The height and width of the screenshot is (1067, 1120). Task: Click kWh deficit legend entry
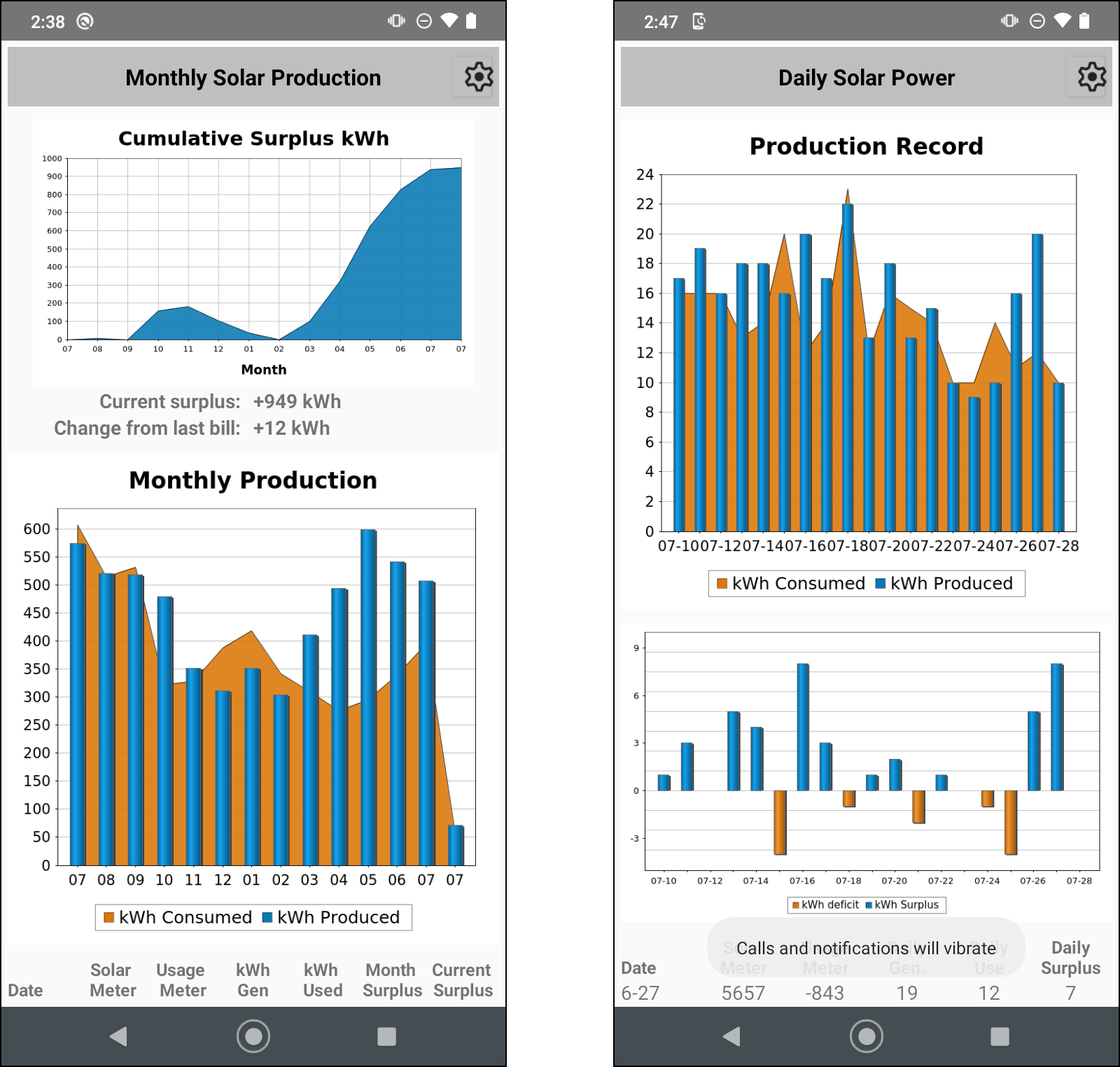825,905
